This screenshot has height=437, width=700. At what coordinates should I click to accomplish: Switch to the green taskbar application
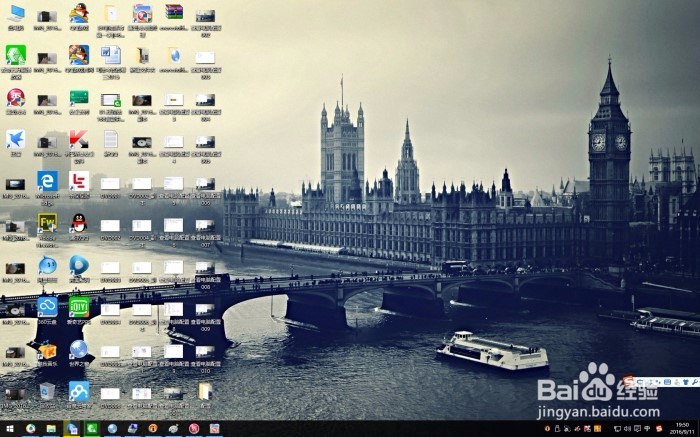92,429
